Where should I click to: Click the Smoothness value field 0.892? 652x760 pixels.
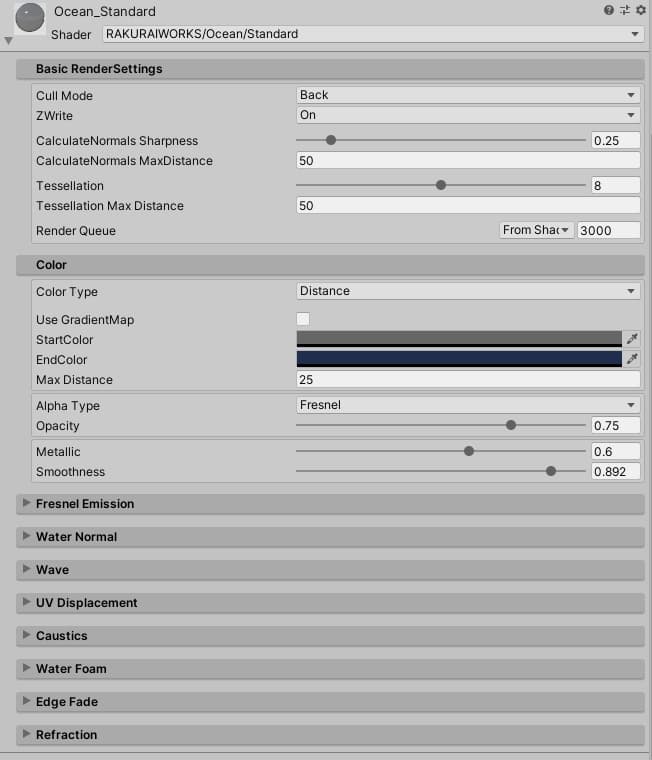615,472
